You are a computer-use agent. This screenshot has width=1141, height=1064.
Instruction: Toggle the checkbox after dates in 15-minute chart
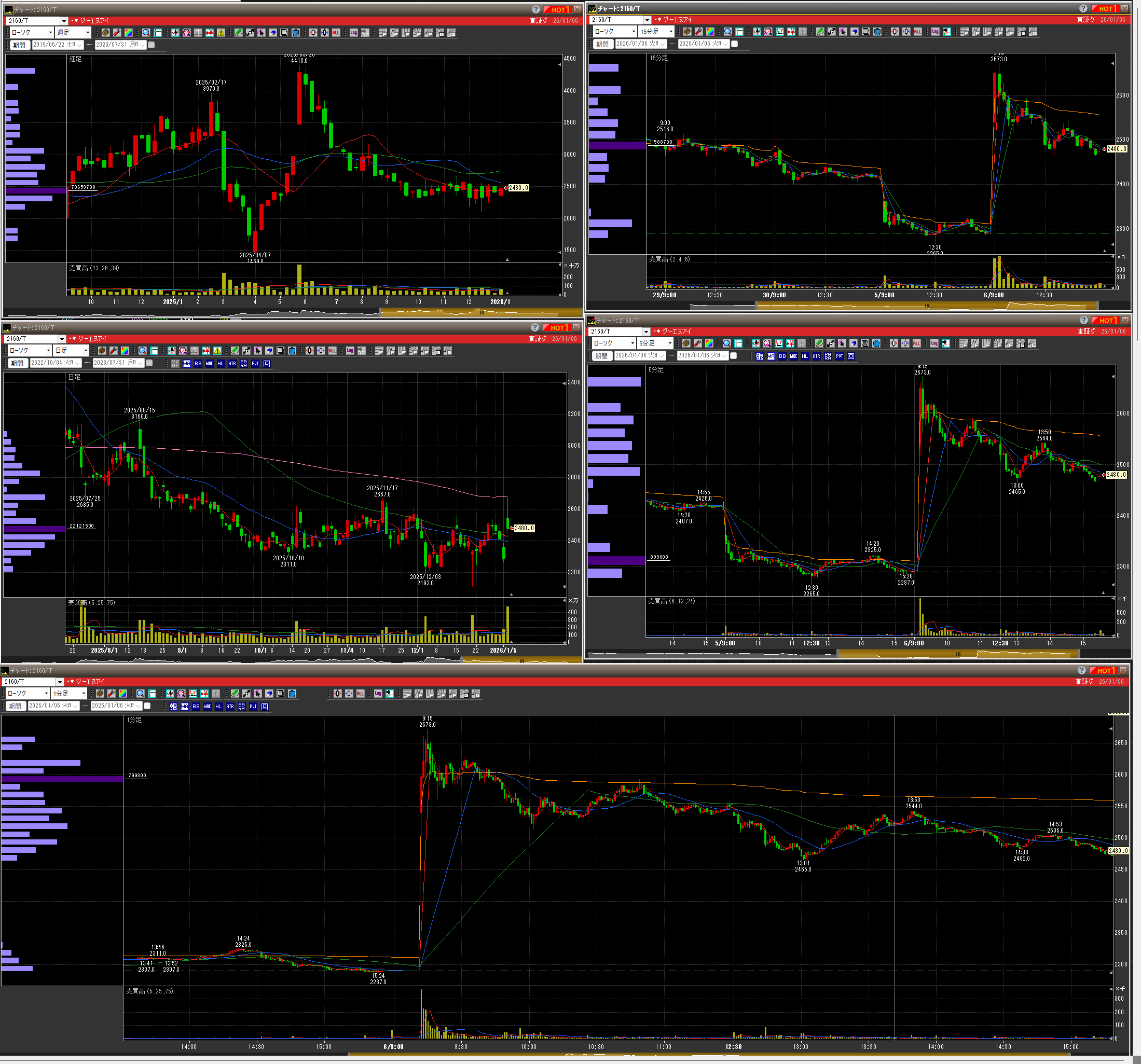pos(734,44)
